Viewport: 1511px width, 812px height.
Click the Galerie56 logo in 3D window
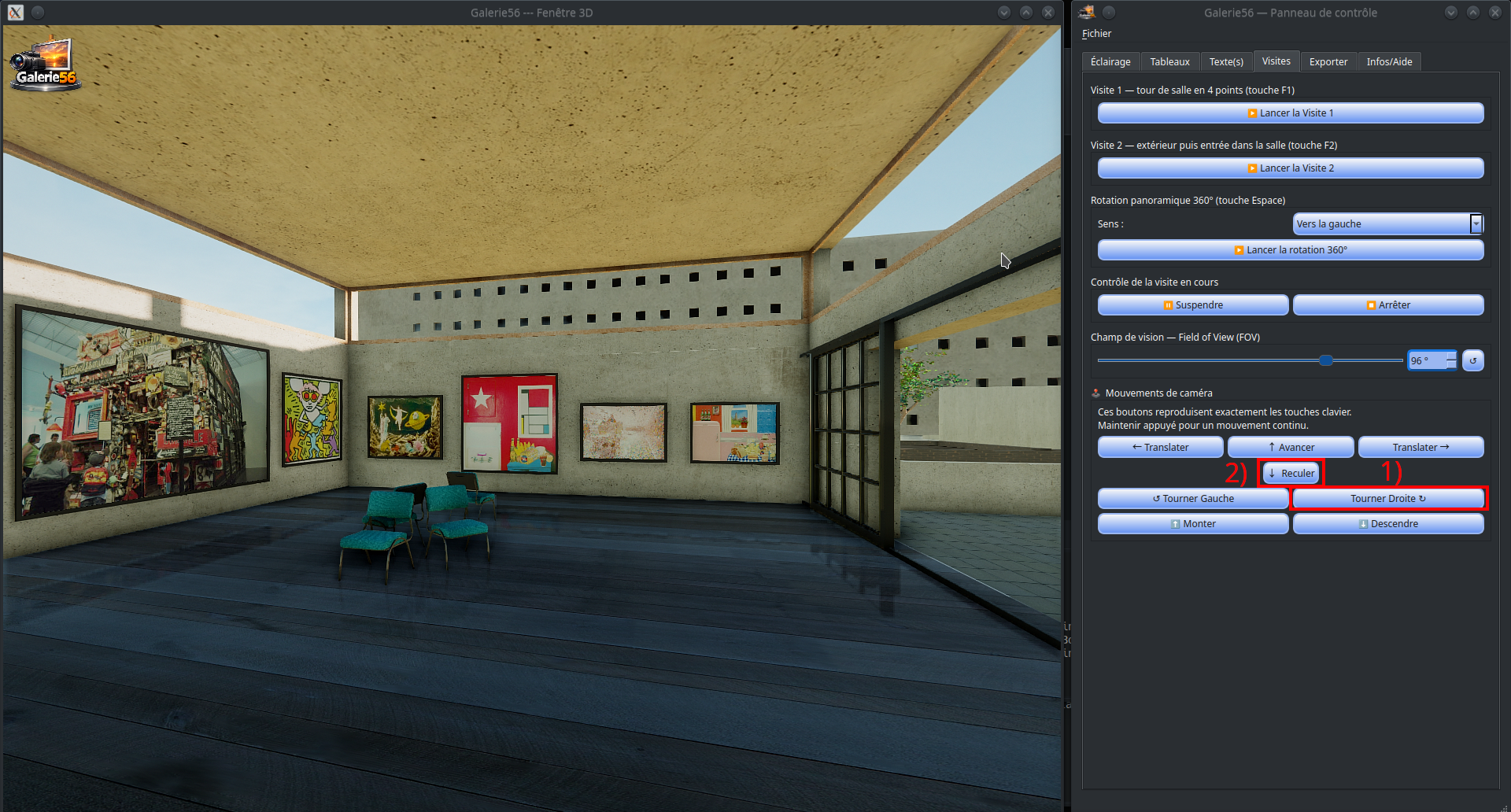tap(46, 65)
